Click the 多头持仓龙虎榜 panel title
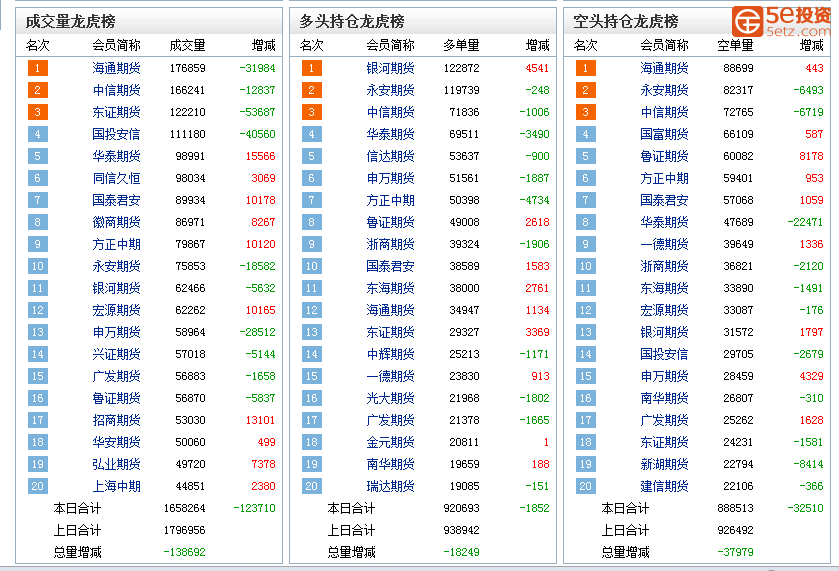 [352, 21]
